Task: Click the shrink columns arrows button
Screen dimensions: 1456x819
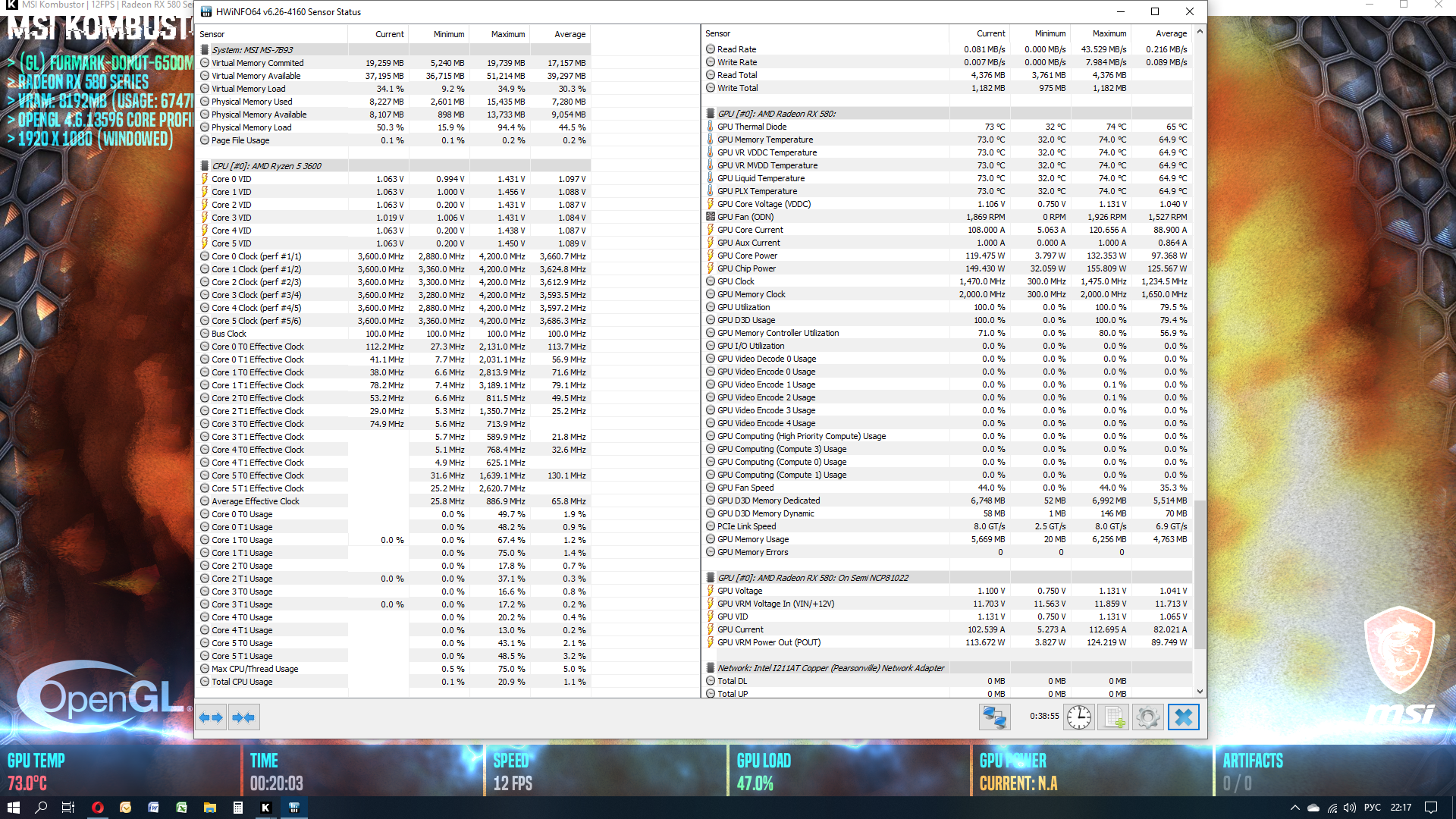Action: tap(243, 717)
